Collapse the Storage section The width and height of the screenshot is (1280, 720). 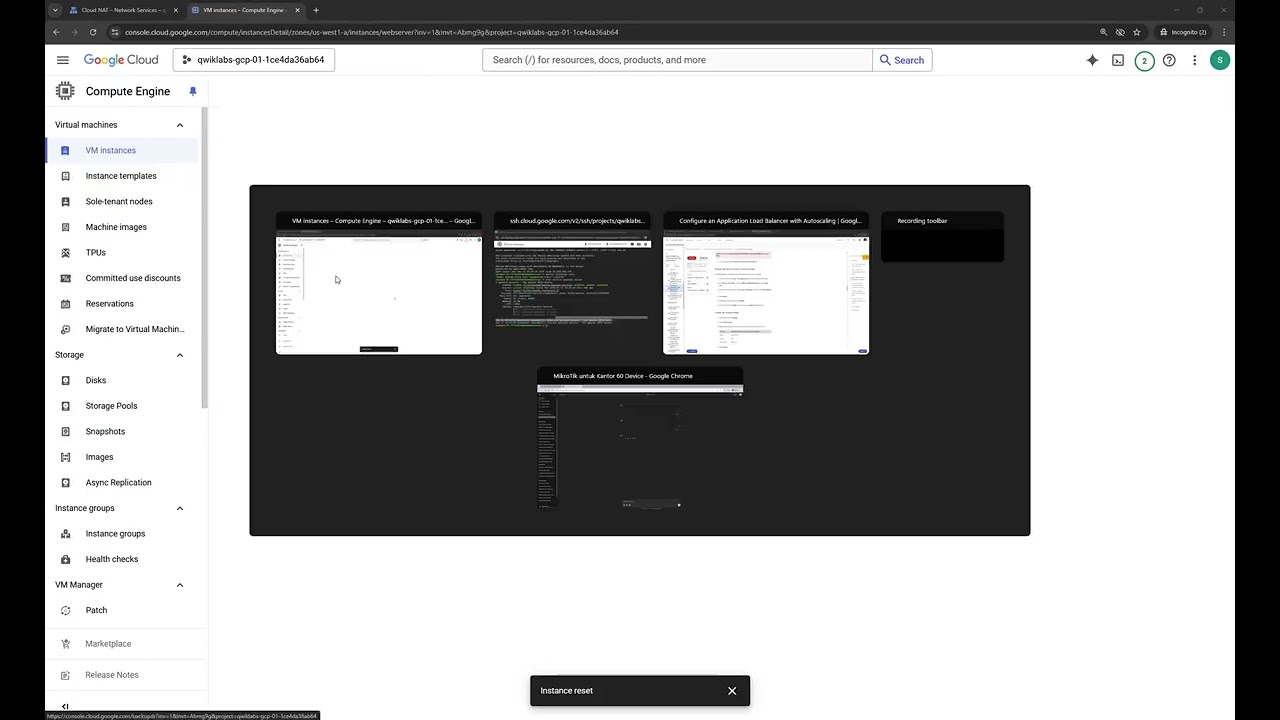click(x=180, y=355)
